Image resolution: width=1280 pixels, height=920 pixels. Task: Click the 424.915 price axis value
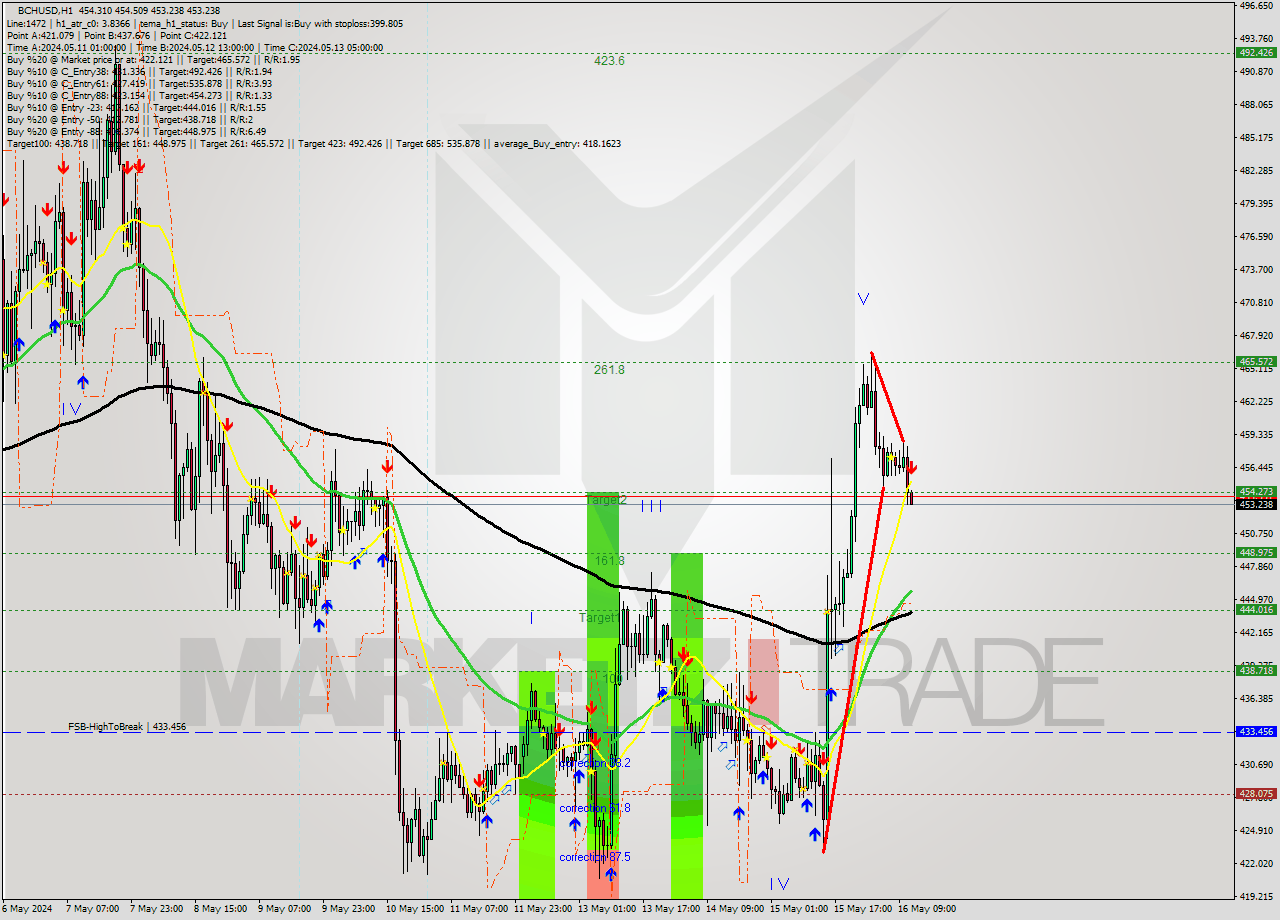[x=1255, y=831]
